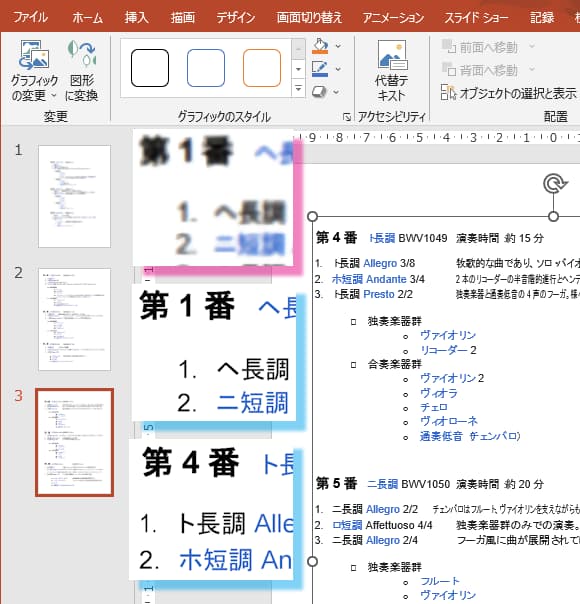The height and width of the screenshot is (604, 580).
Task: Apply the orange outline graphic style
Action: 262,68
